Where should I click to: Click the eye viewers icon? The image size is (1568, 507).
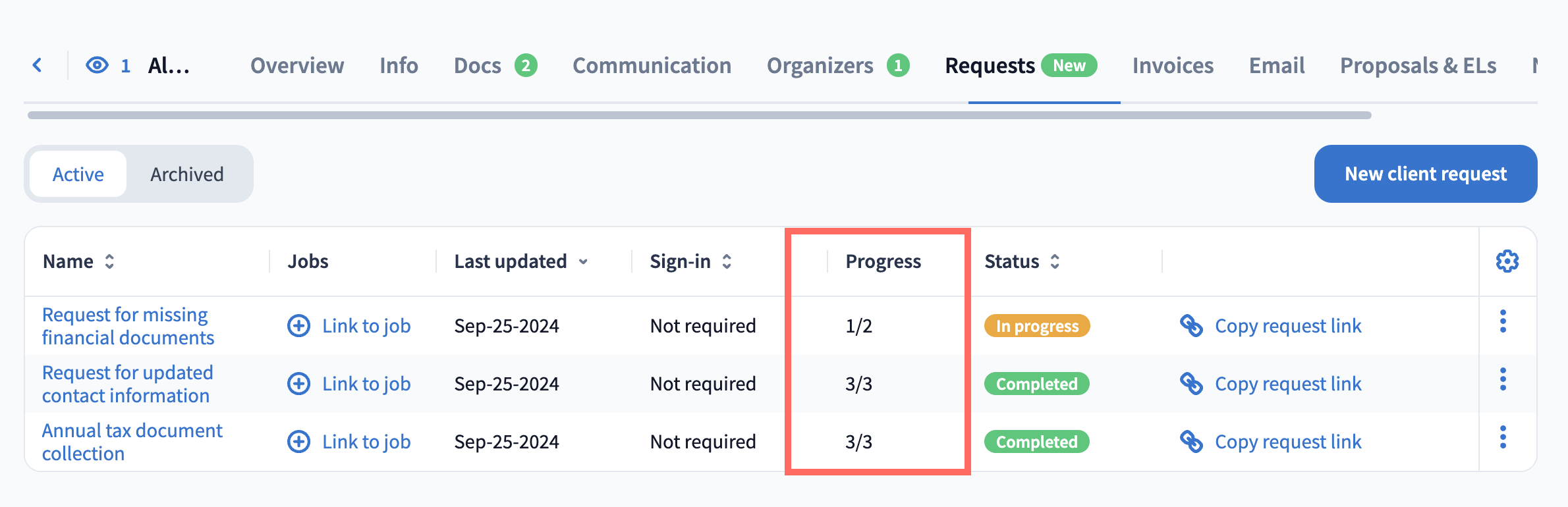[97, 65]
